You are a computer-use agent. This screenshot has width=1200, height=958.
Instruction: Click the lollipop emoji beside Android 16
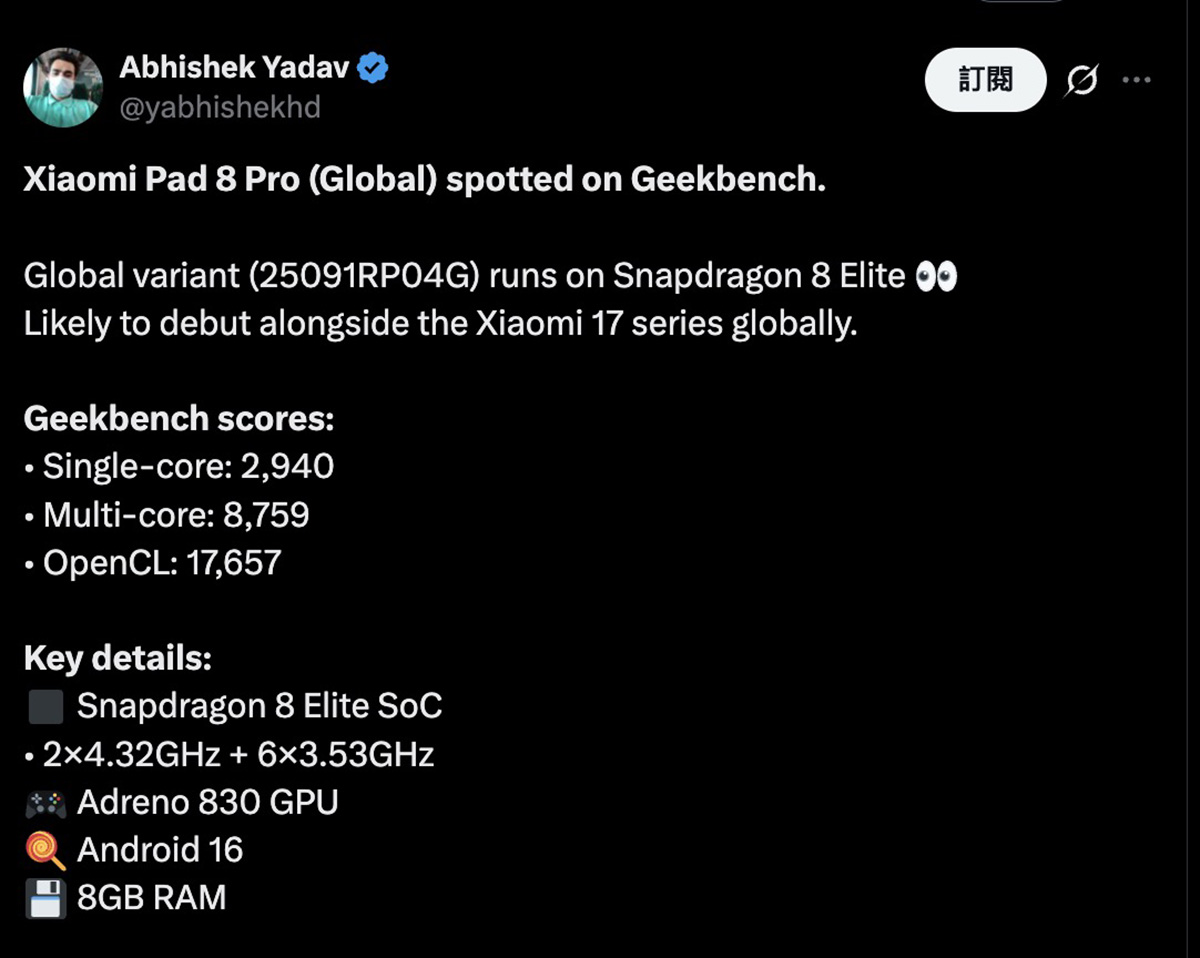[45, 851]
